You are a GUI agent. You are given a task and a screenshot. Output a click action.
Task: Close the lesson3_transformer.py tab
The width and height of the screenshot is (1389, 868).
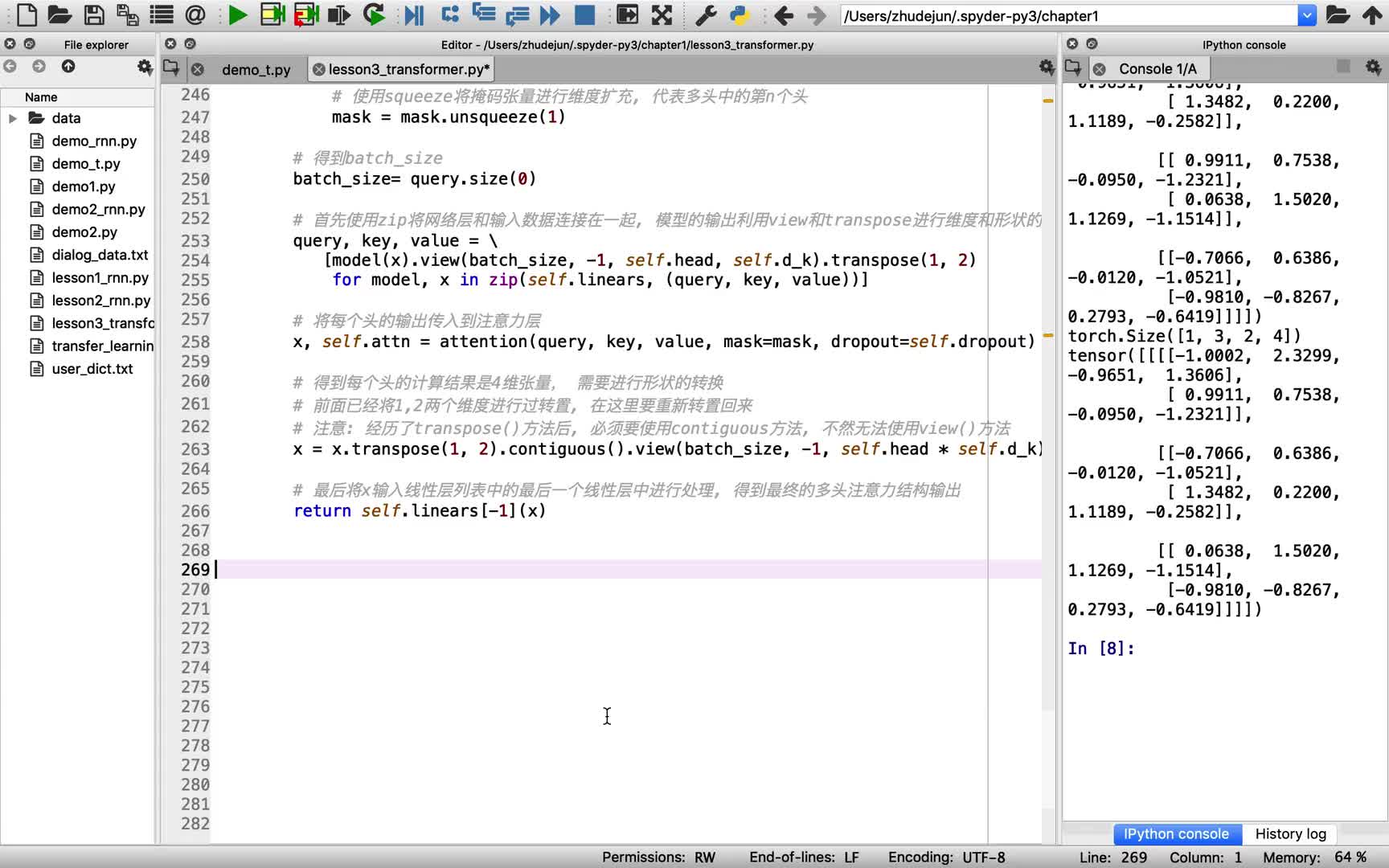point(319,70)
